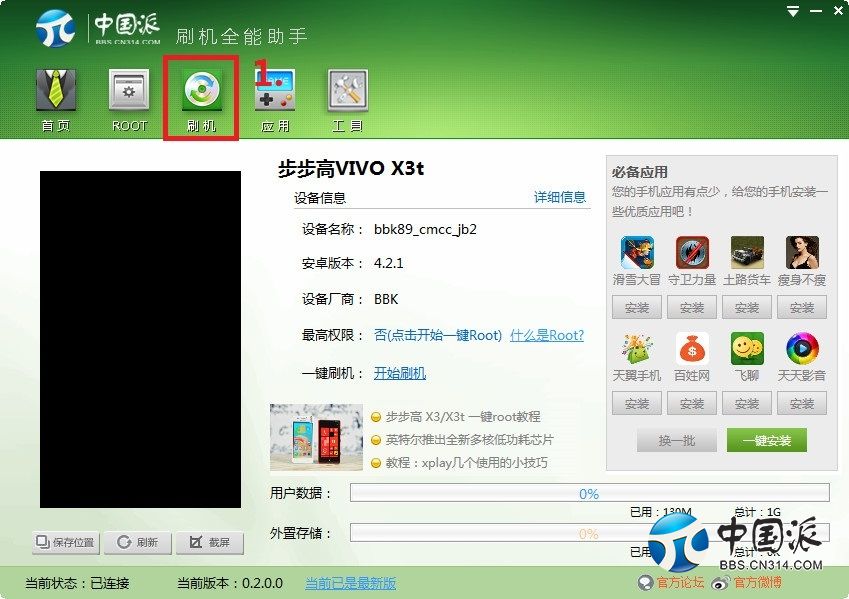The width and height of the screenshot is (849, 599).
Task: Click the 百姓网 app icon
Action: [692, 348]
